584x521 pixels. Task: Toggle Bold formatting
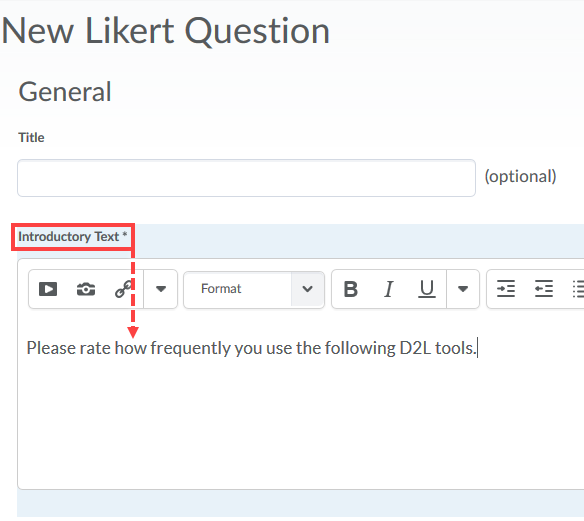click(350, 289)
